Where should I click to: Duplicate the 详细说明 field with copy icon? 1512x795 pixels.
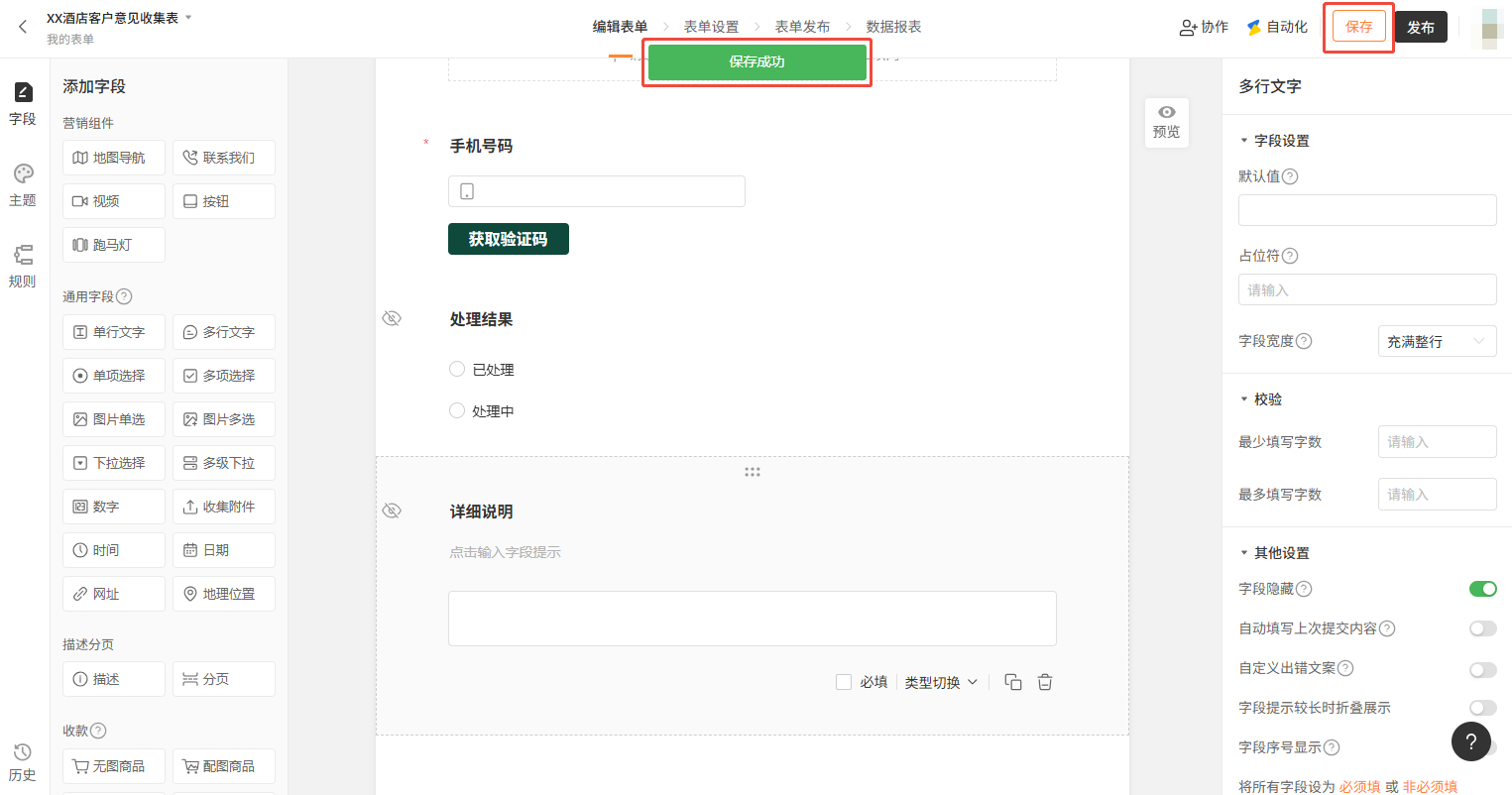pos(1012,682)
